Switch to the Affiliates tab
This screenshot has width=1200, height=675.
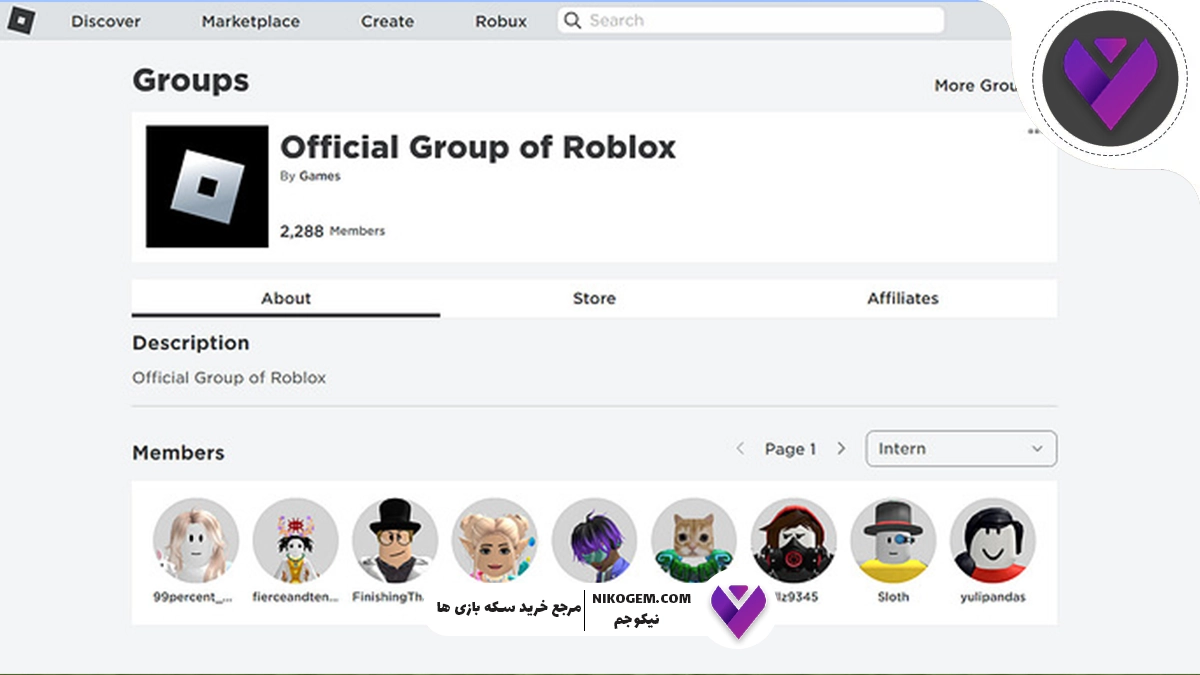[x=902, y=298]
